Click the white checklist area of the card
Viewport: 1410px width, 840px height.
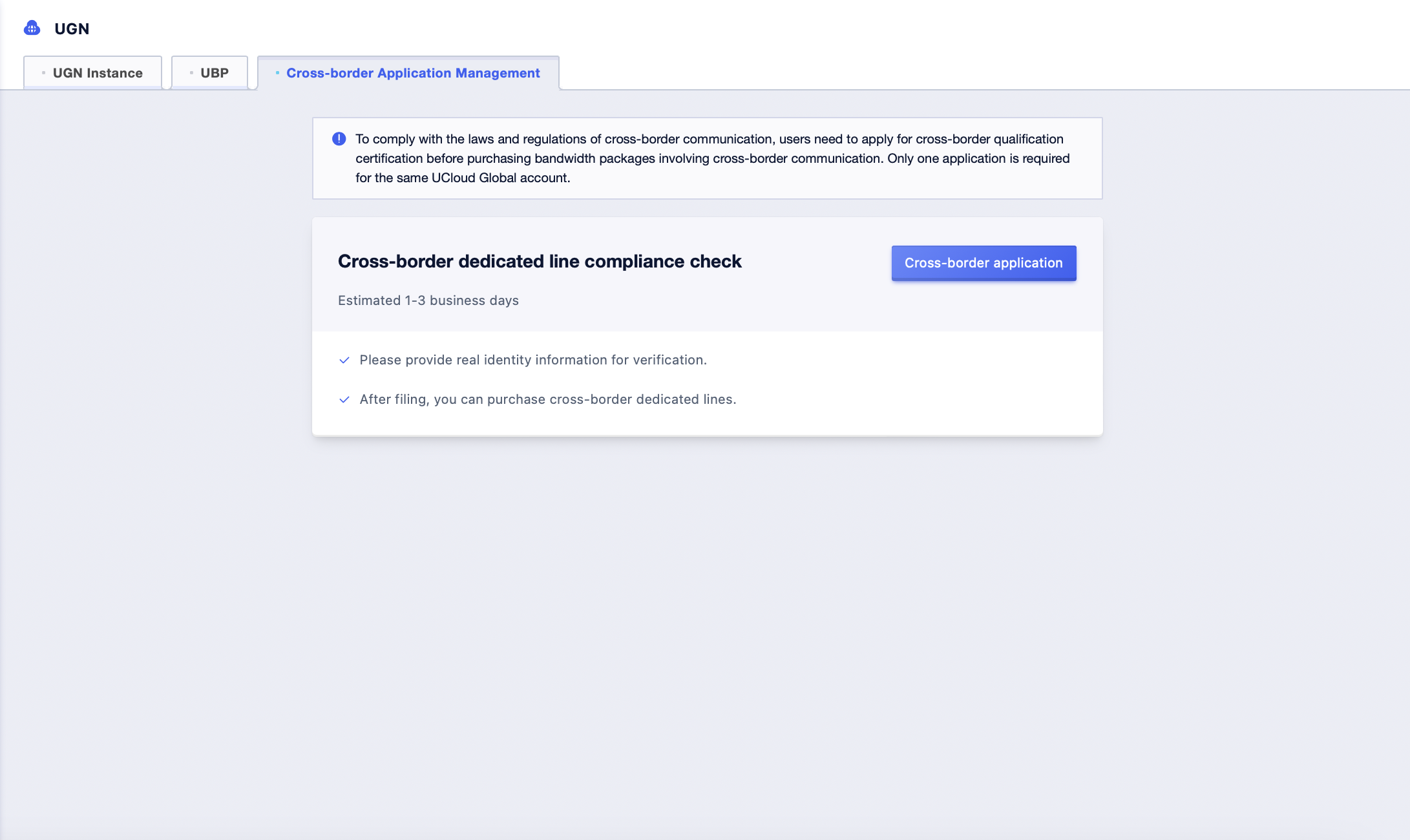pos(707,383)
